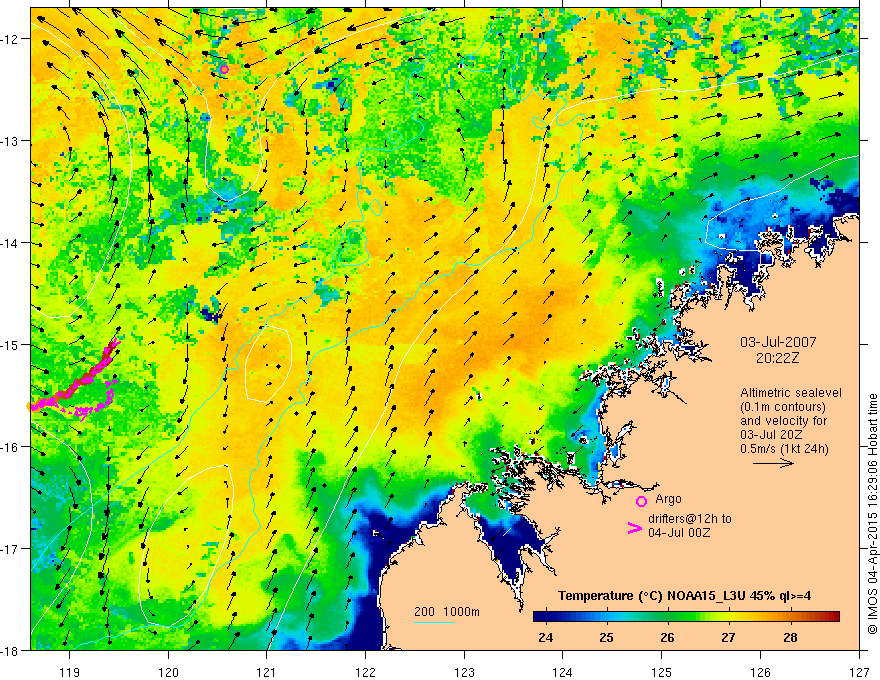Click the '04-Jul 00Z' legend text
The height and width of the screenshot is (680, 880).
(x=679, y=532)
